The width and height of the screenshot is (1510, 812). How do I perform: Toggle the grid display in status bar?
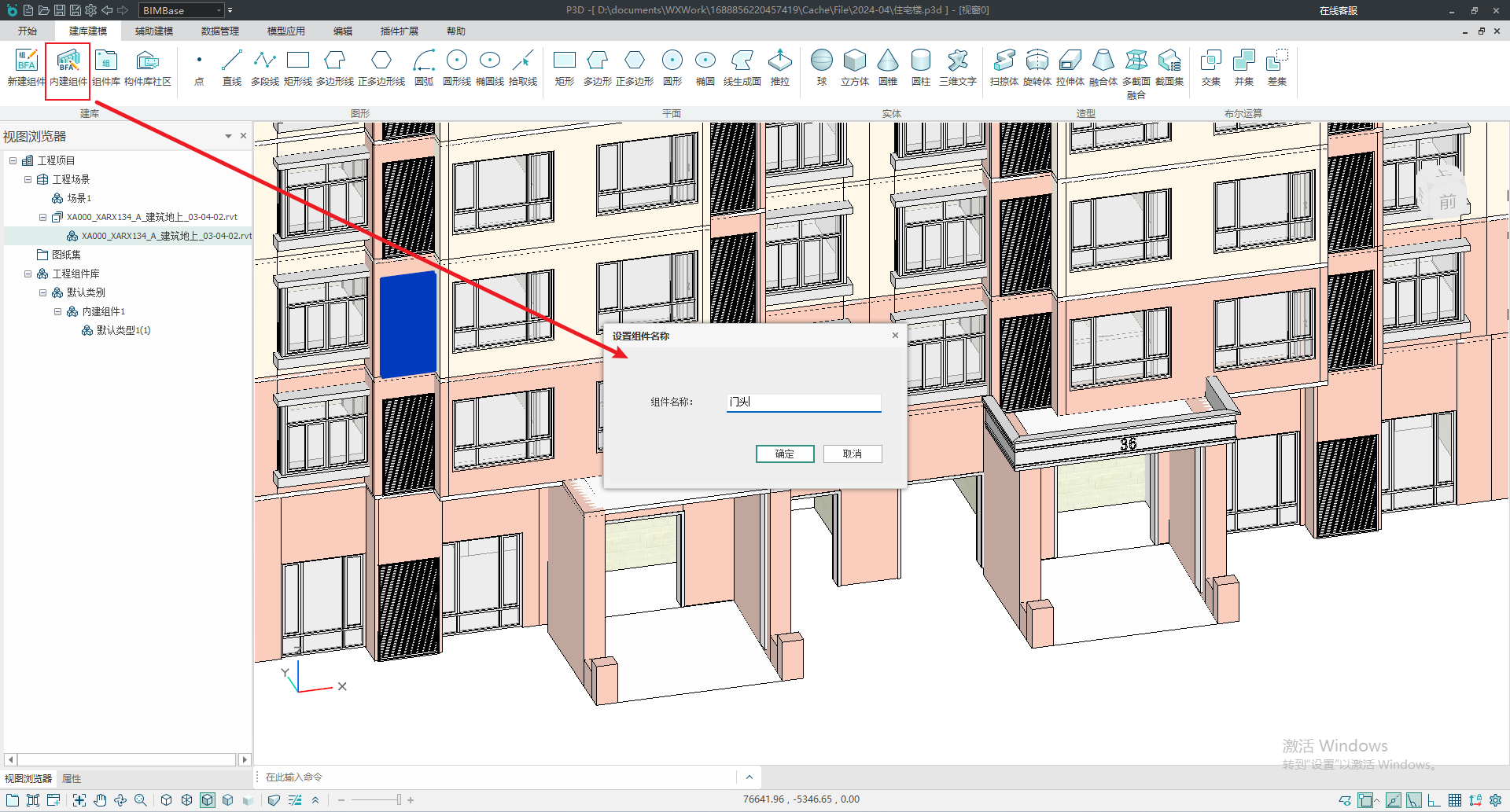click(1455, 800)
